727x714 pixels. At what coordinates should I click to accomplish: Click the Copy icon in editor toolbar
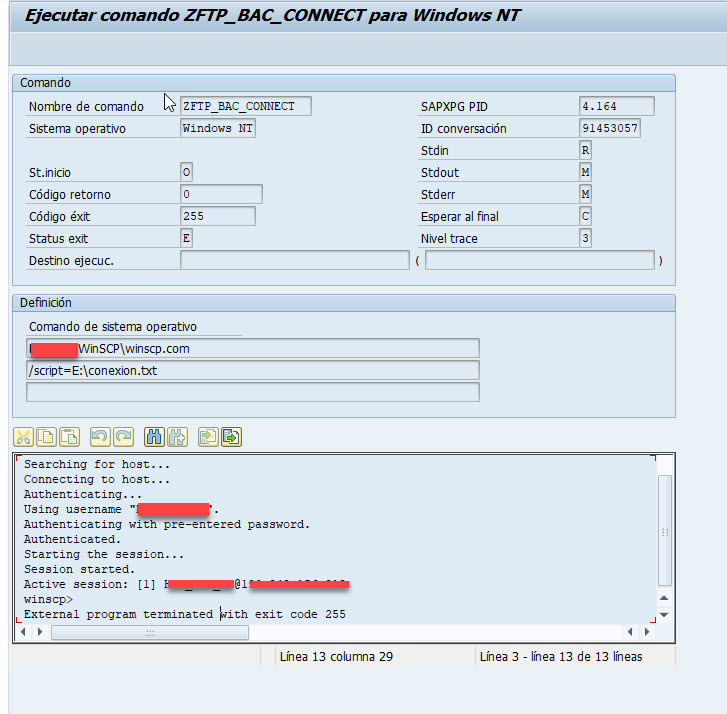click(46, 436)
